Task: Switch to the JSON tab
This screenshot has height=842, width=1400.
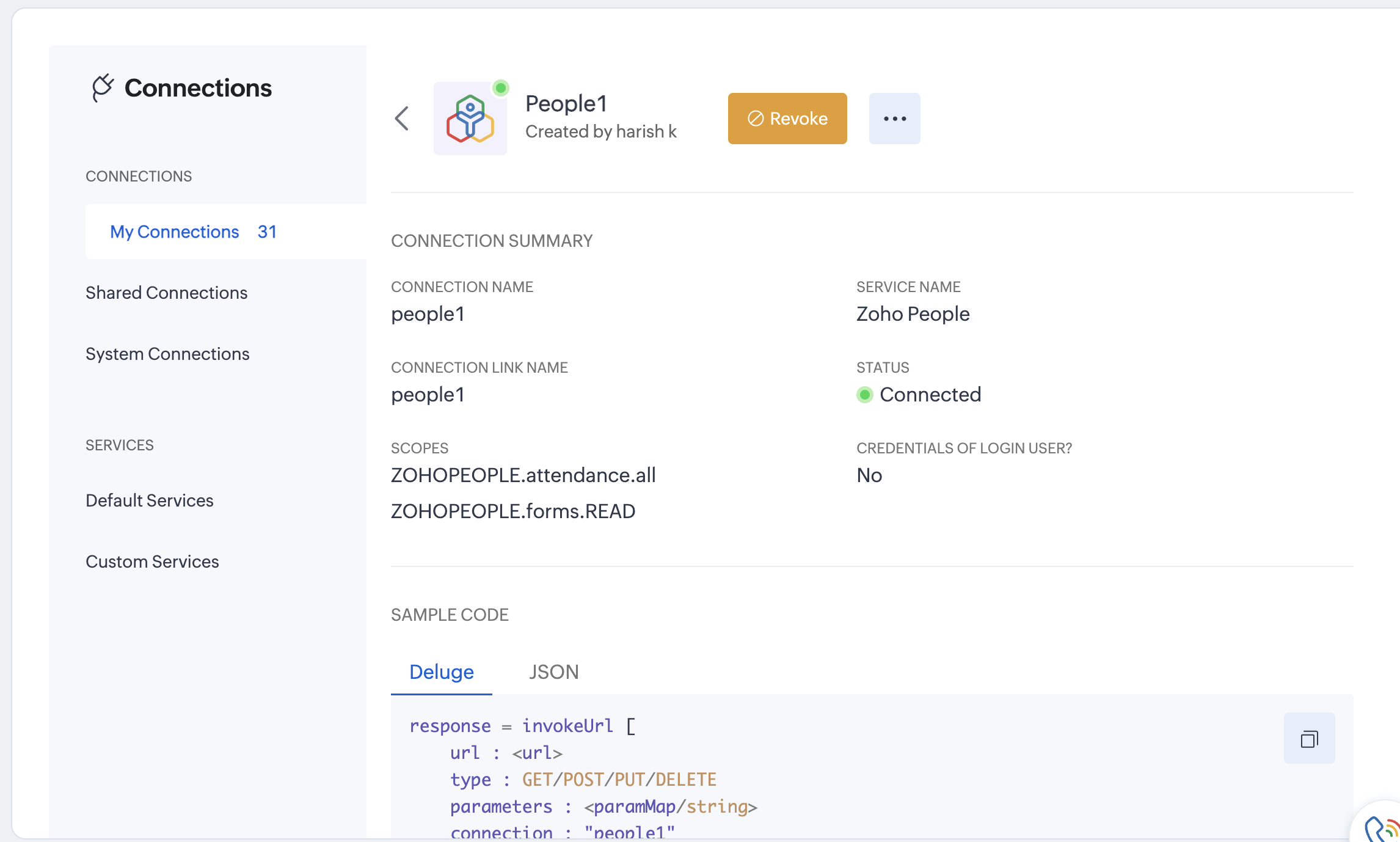Action: 553,672
